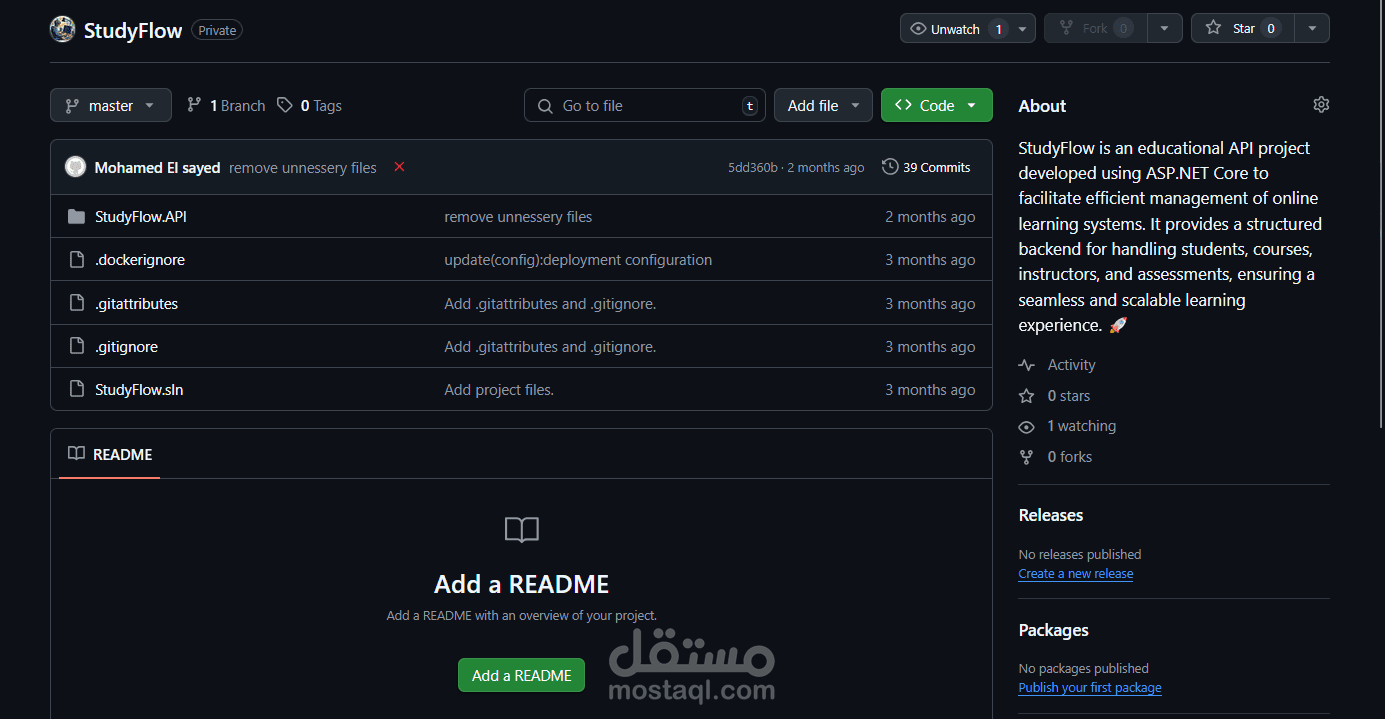
Task: Open commit hash 5dd360b
Action: (x=752, y=167)
